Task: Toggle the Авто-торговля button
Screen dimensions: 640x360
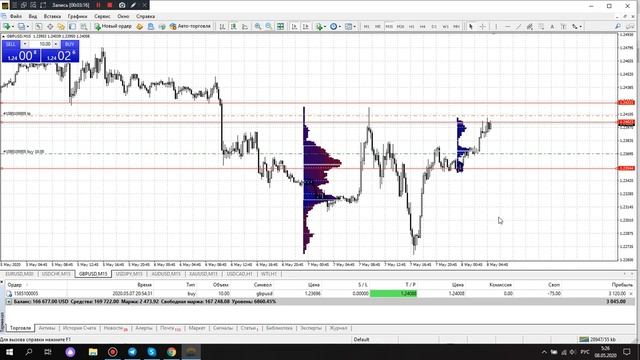Action: click(190, 27)
